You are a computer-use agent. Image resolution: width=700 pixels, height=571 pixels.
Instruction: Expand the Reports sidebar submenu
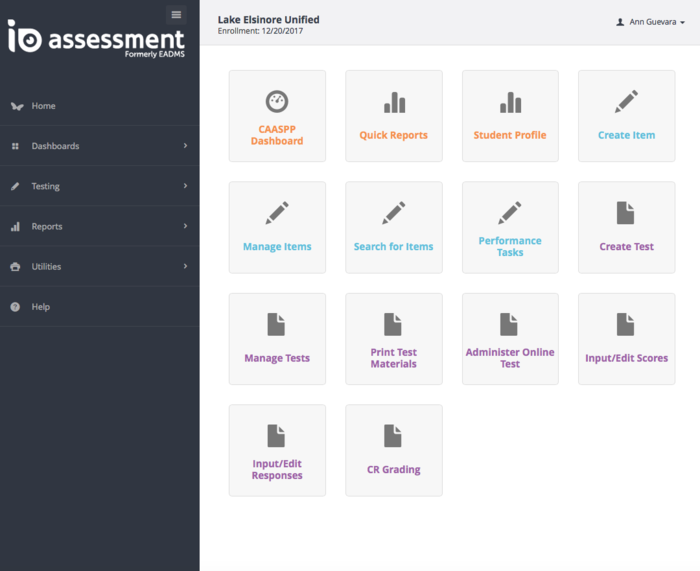coord(100,226)
